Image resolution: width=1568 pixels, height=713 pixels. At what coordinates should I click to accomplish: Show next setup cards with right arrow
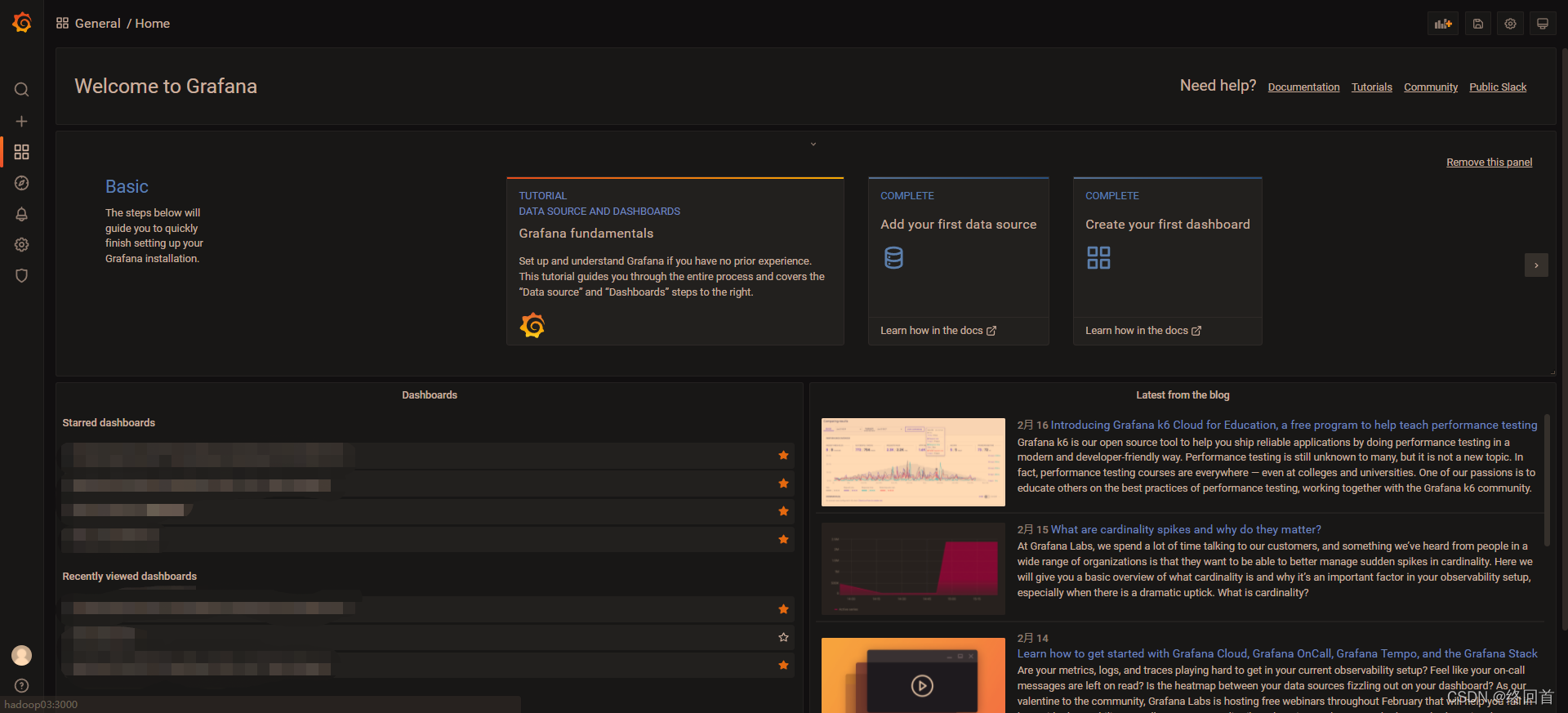pyautogui.click(x=1536, y=265)
